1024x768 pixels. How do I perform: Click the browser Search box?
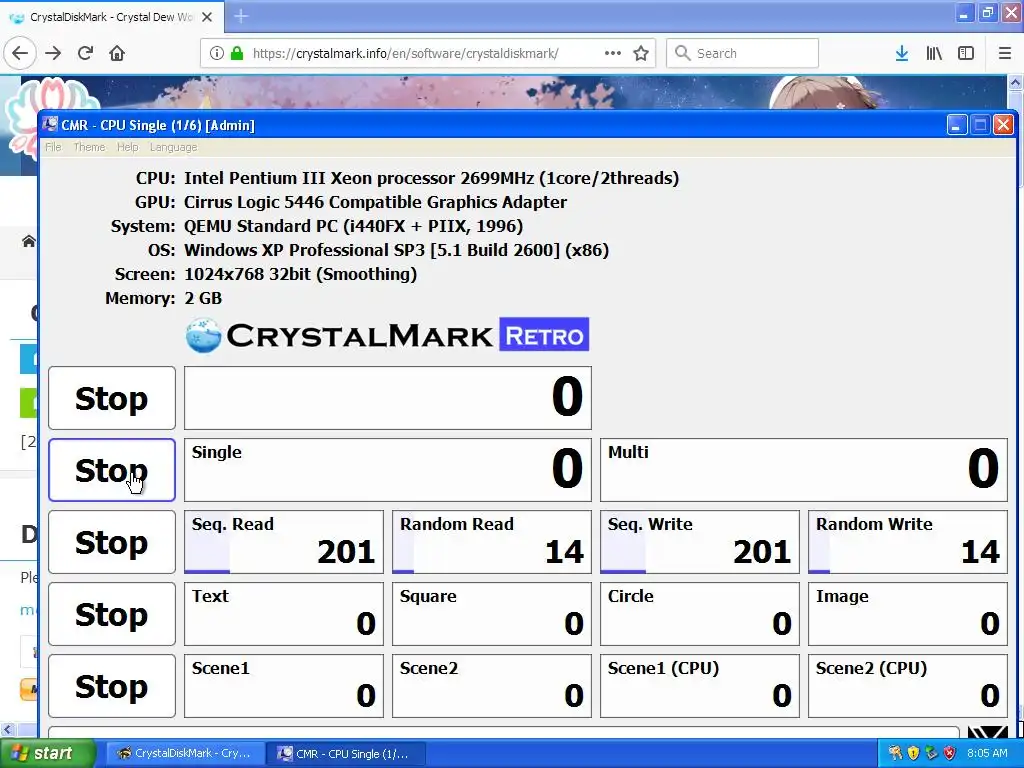click(743, 53)
